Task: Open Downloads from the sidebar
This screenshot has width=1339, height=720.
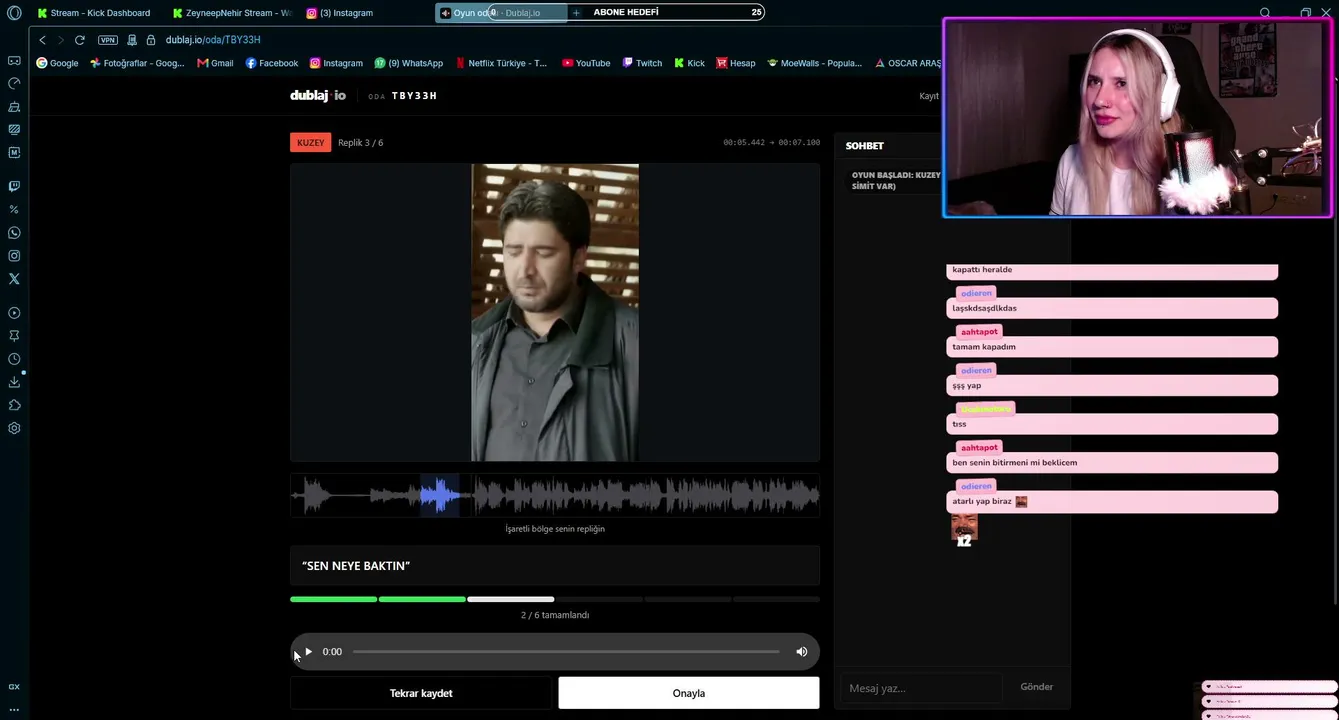Action: [14, 382]
